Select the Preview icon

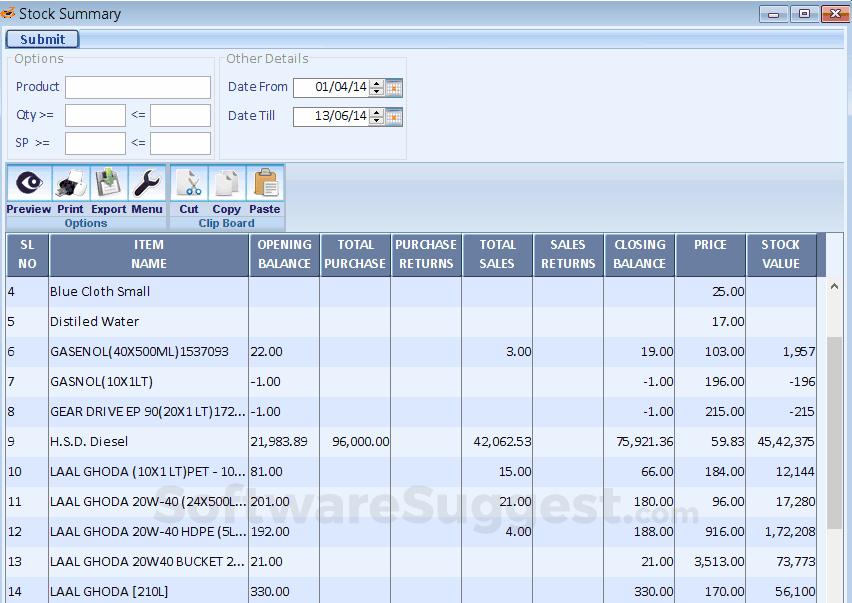(28, 183)
